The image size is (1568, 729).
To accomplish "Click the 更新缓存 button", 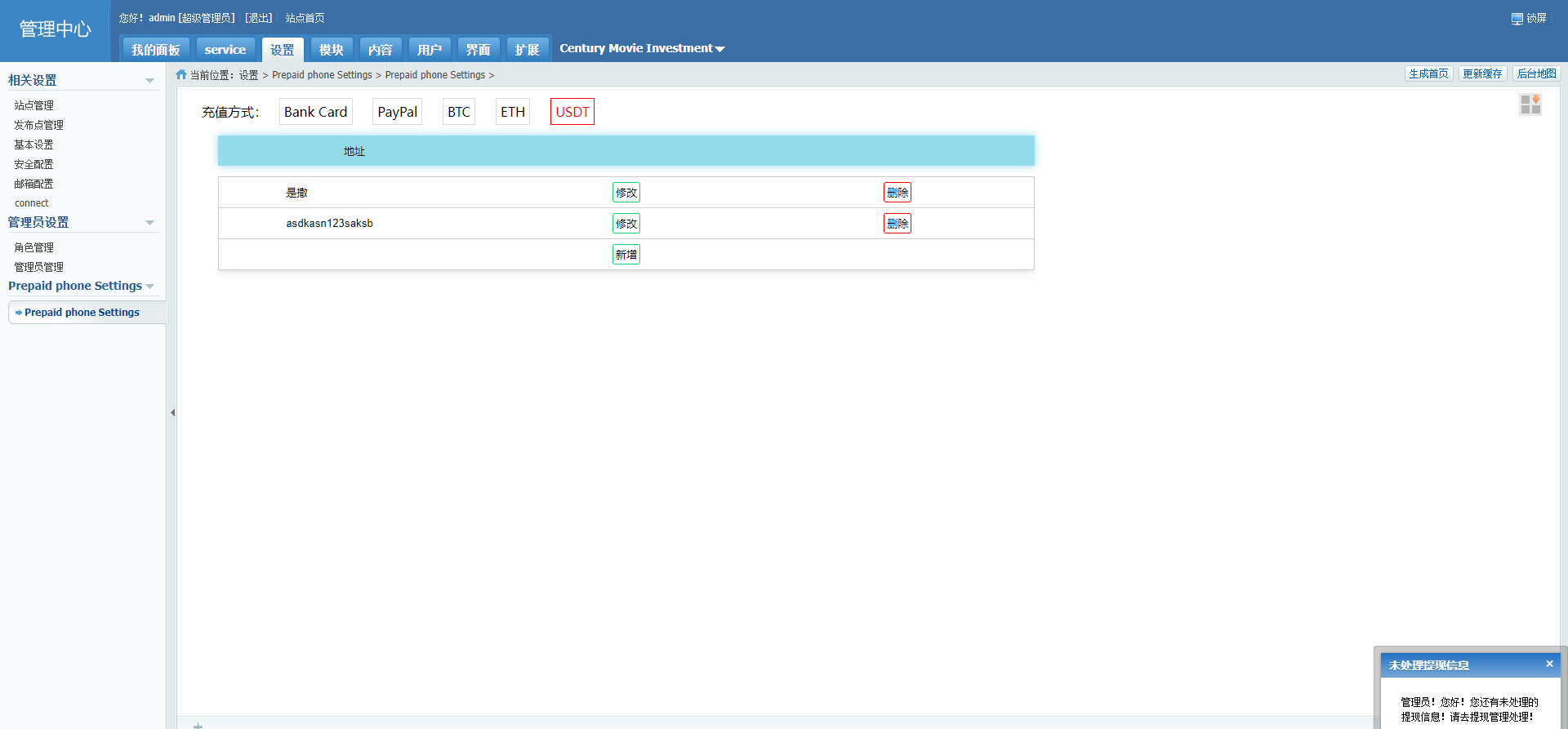I will 1482,74.
